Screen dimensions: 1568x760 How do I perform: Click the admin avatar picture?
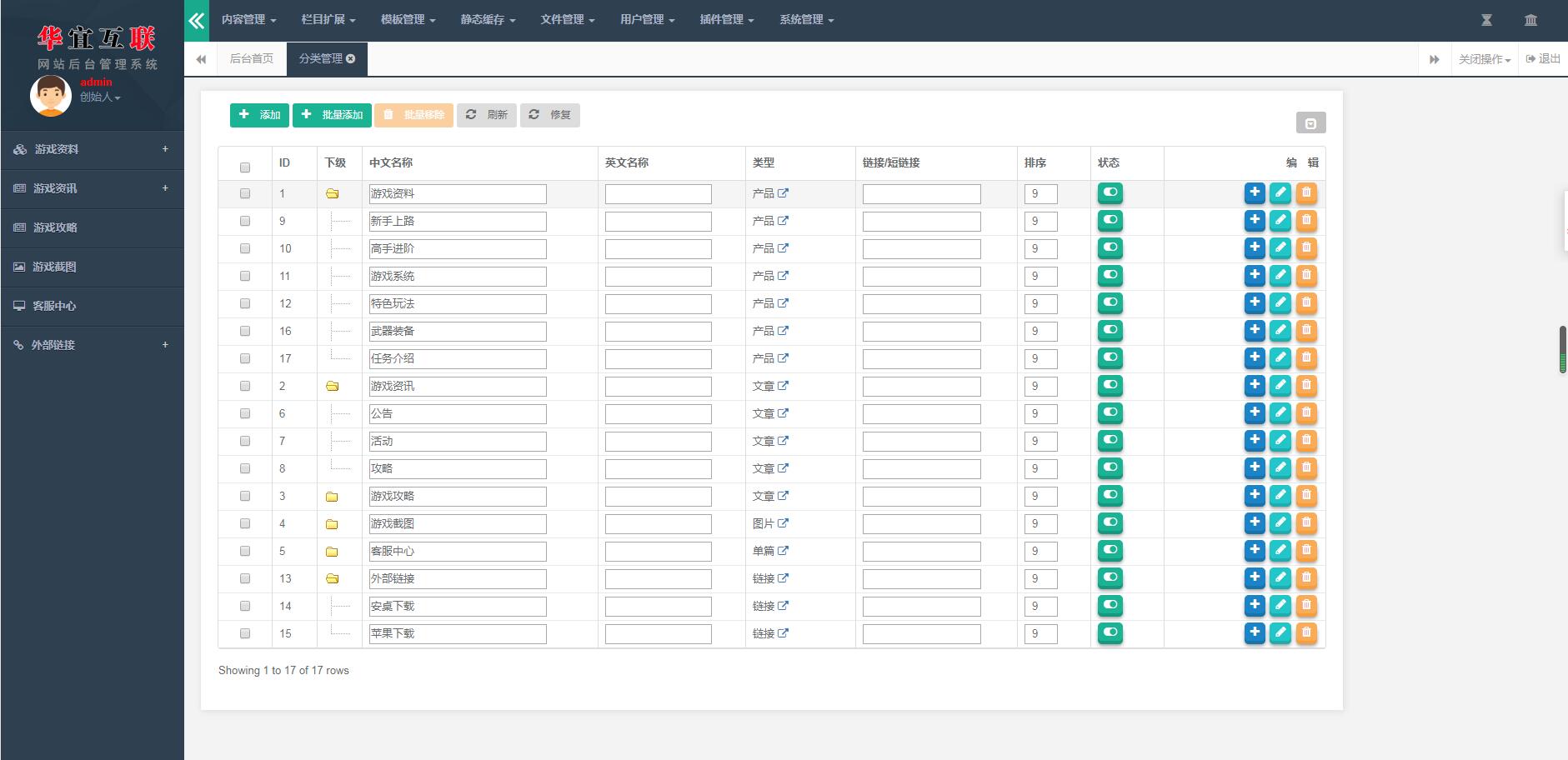[x=51, y=95]
